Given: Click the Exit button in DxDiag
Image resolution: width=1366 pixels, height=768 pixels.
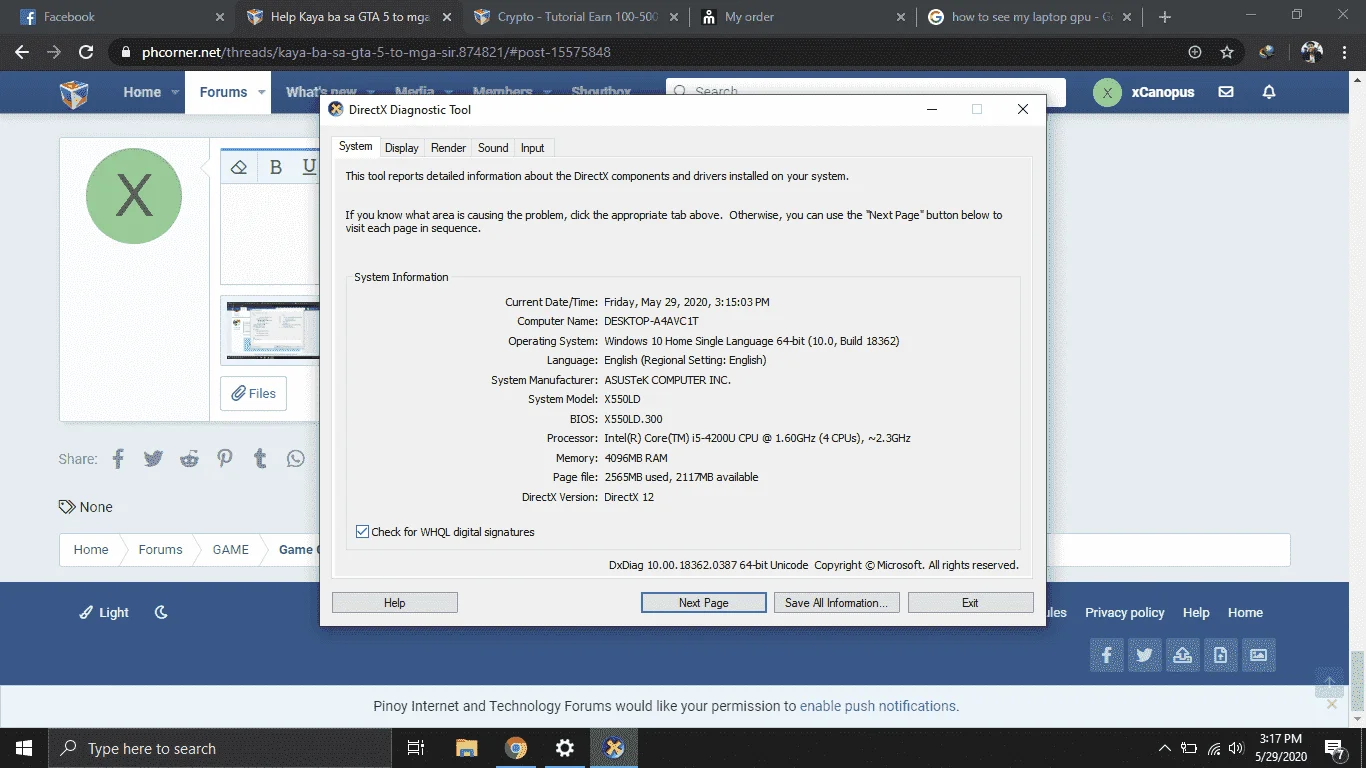Looking at the screenshot, I should [x=970, y=603].
